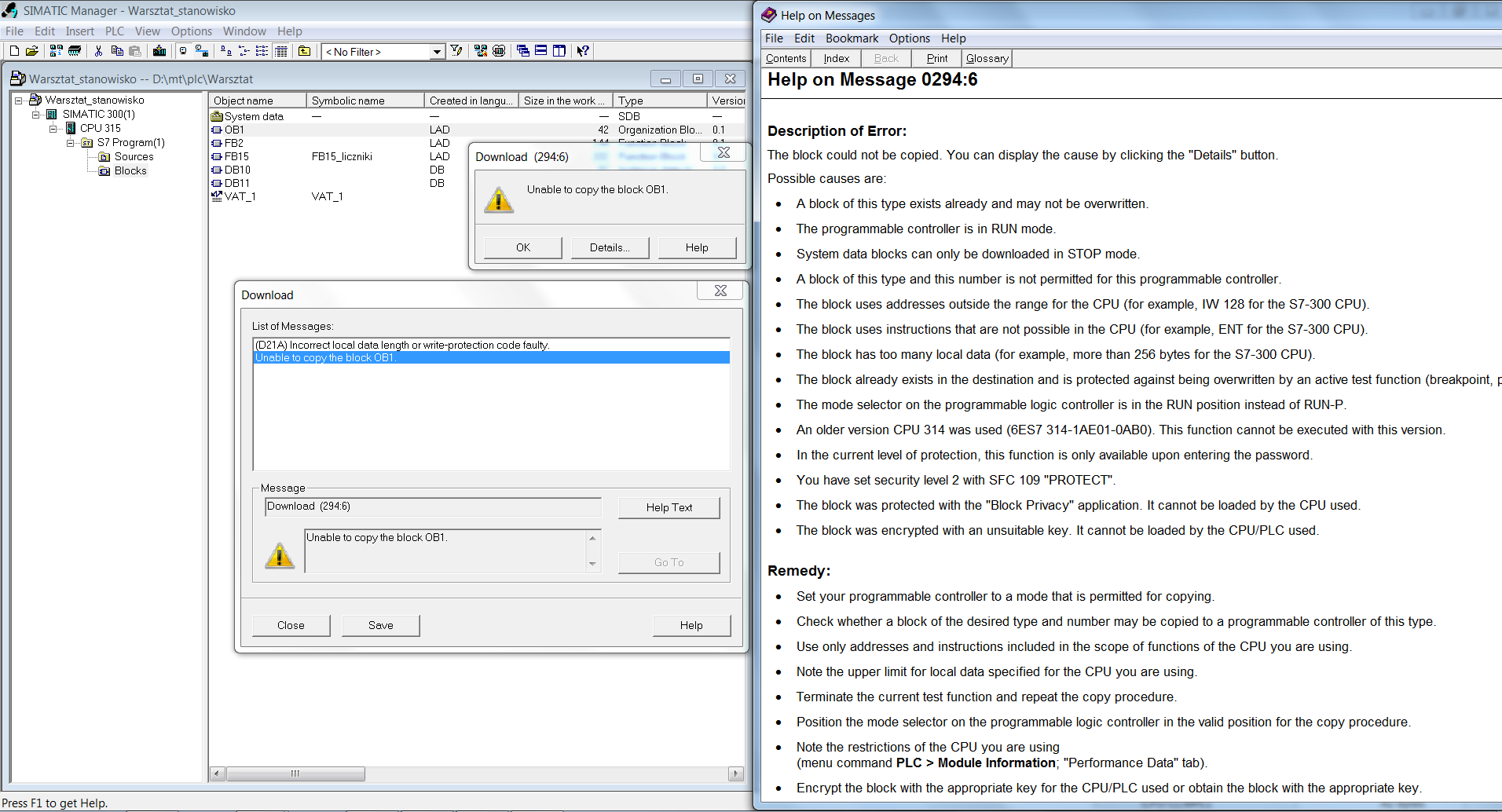Click the Paste toolbar icon
This screenshot has width=1502, height=812.
pos(135,51)
